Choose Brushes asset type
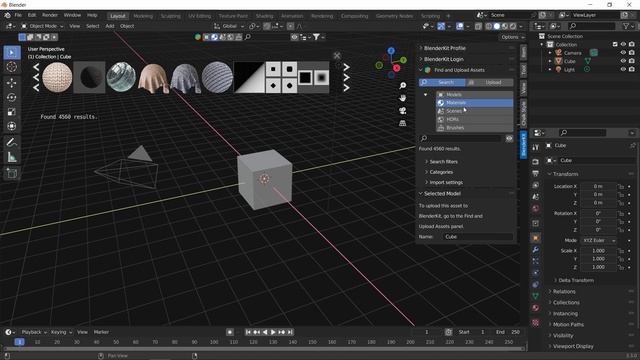 coord(474,128)
